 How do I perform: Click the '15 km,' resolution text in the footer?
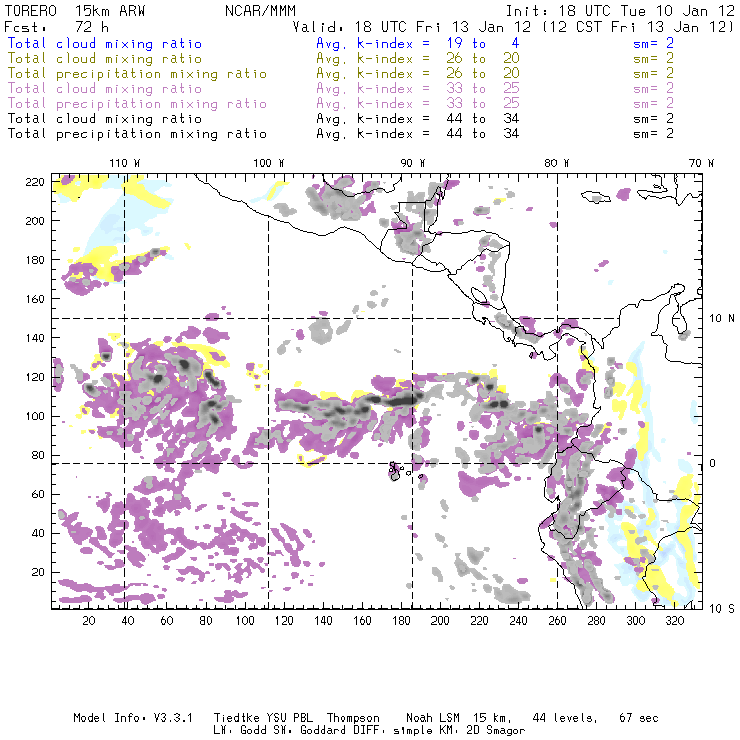(x=492, y=718)
